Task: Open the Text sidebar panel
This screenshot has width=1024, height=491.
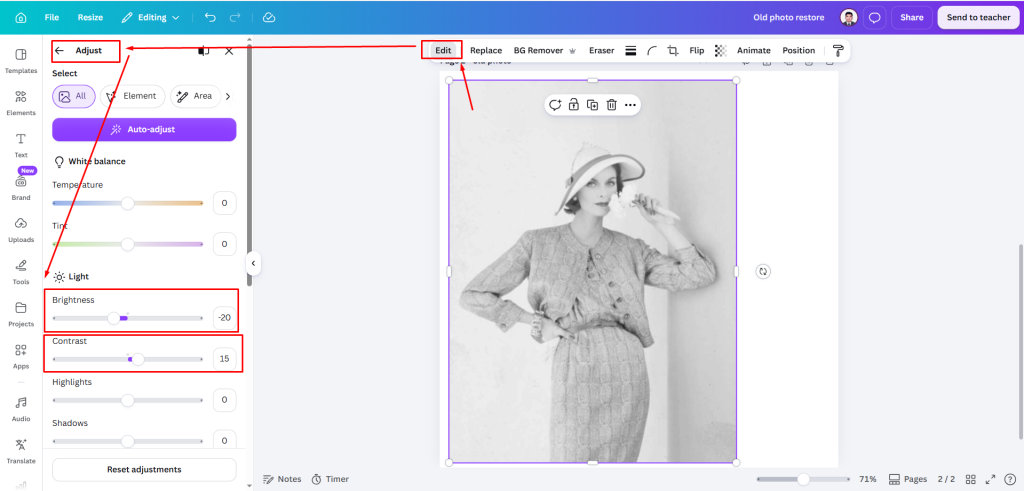Action: pyautogui.click(x=21, y=146)
